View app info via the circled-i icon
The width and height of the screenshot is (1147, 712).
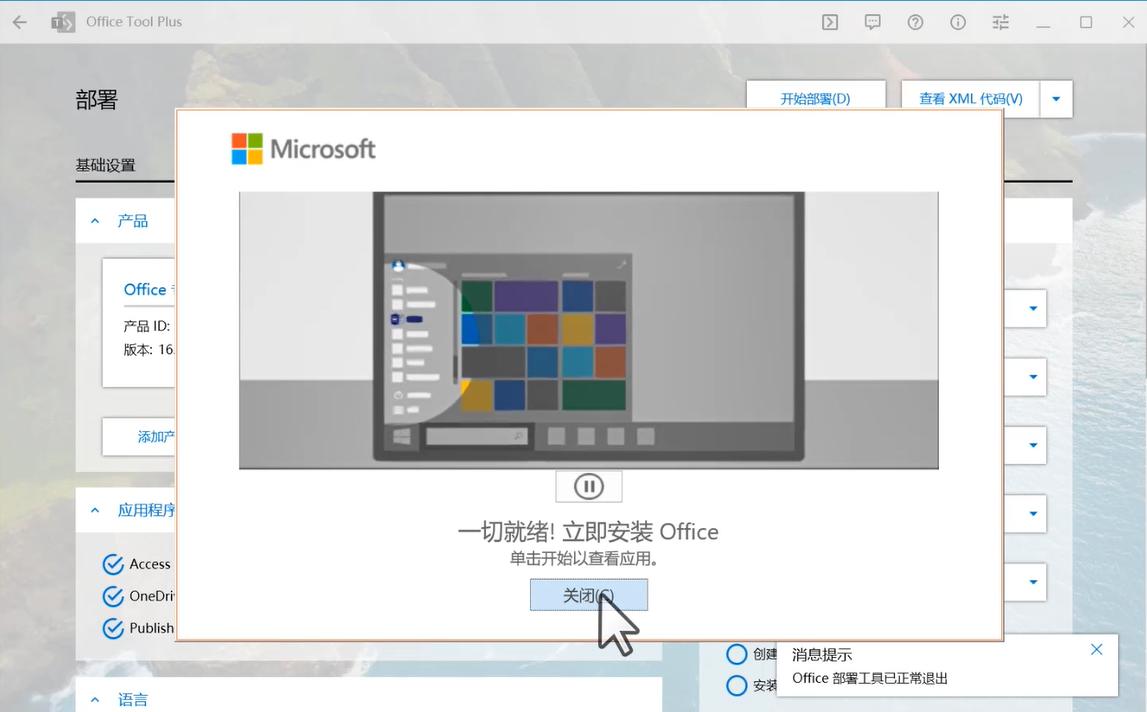[x=957, y=21]
